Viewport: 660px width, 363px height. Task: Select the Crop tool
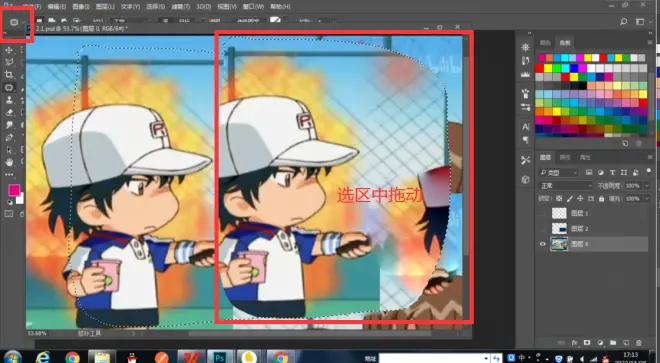click(9, 75)
